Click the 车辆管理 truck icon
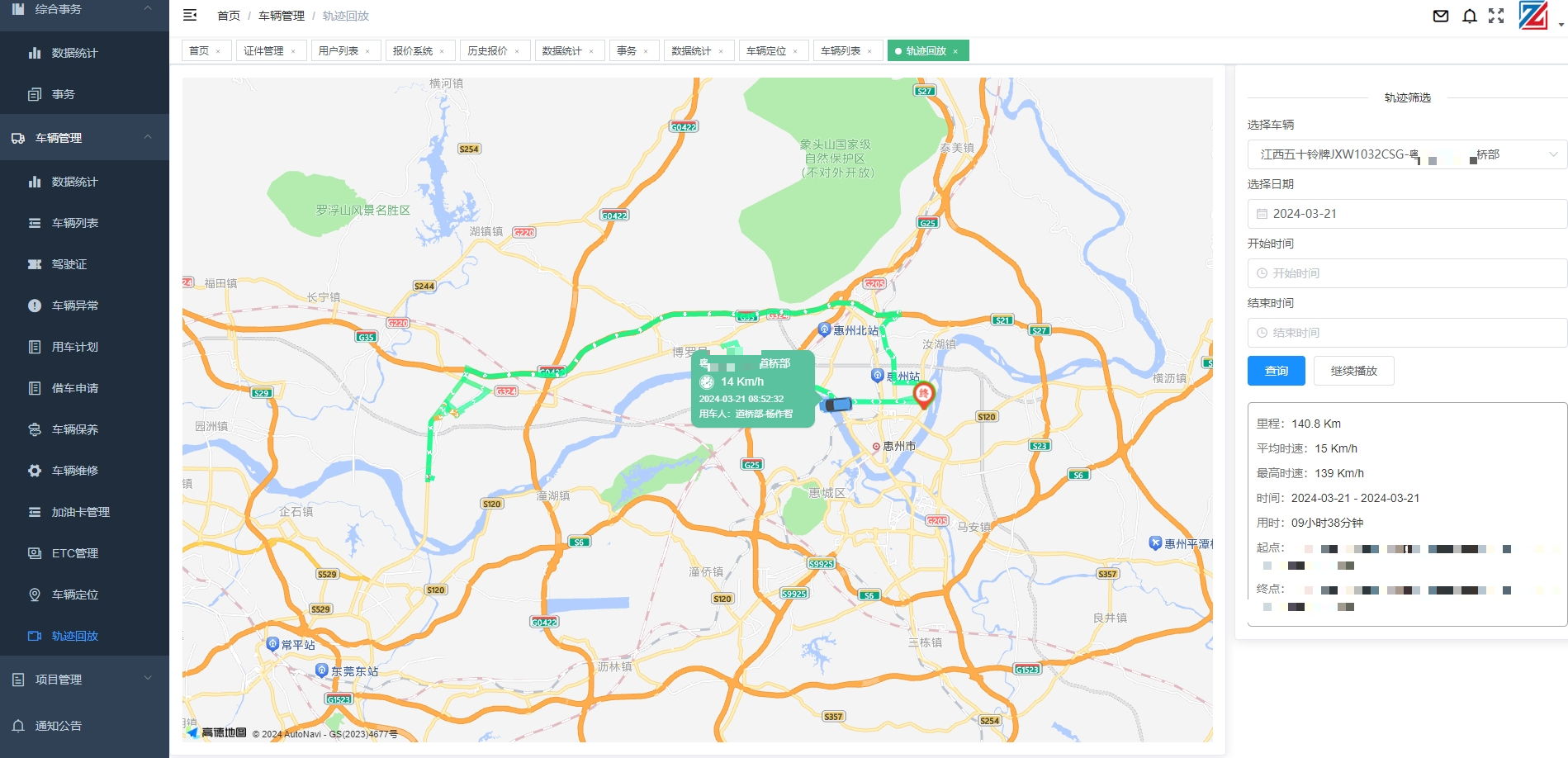The image size is (1568, 758). tap(18, 138)
